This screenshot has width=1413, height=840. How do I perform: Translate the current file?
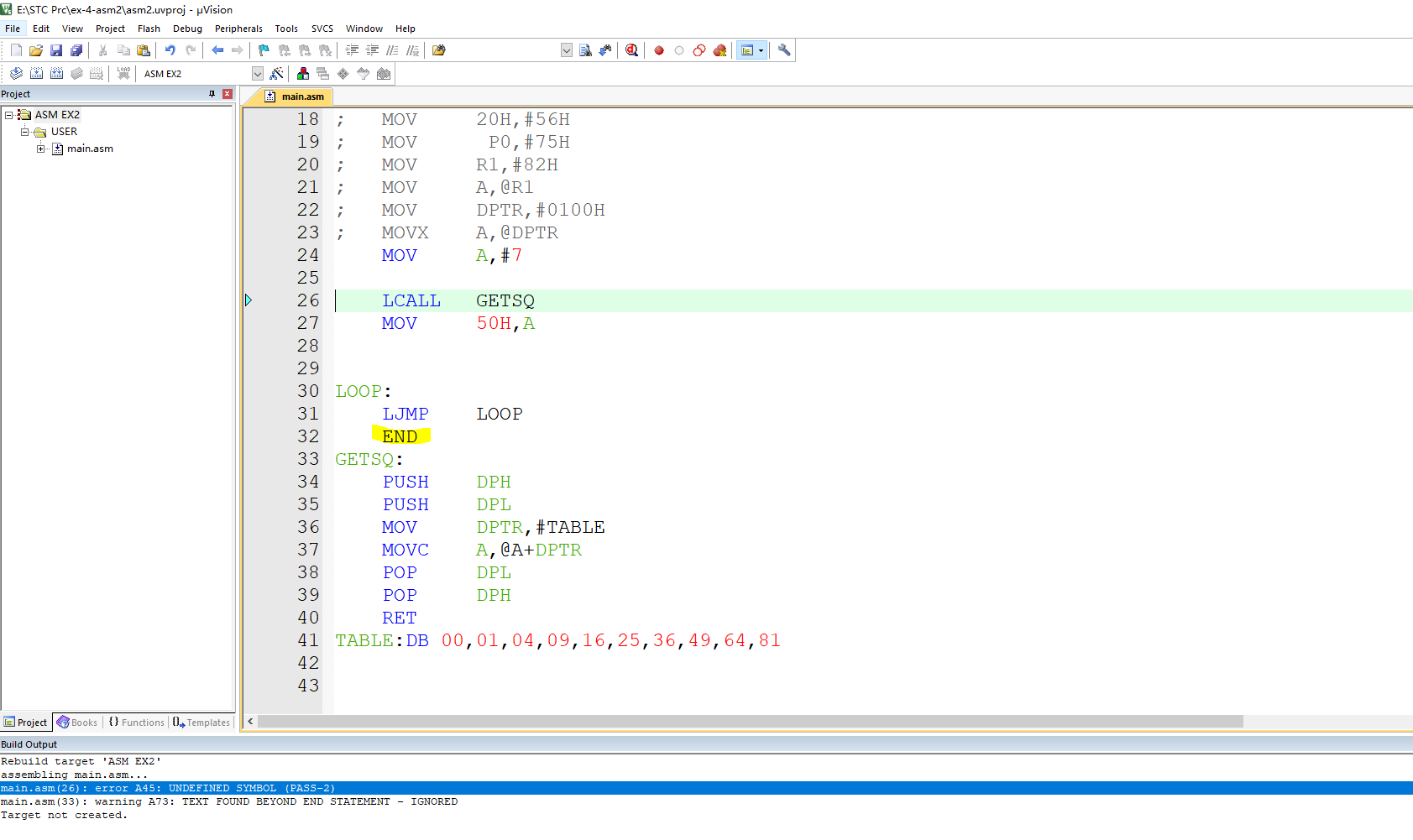[x=16, y=74]
